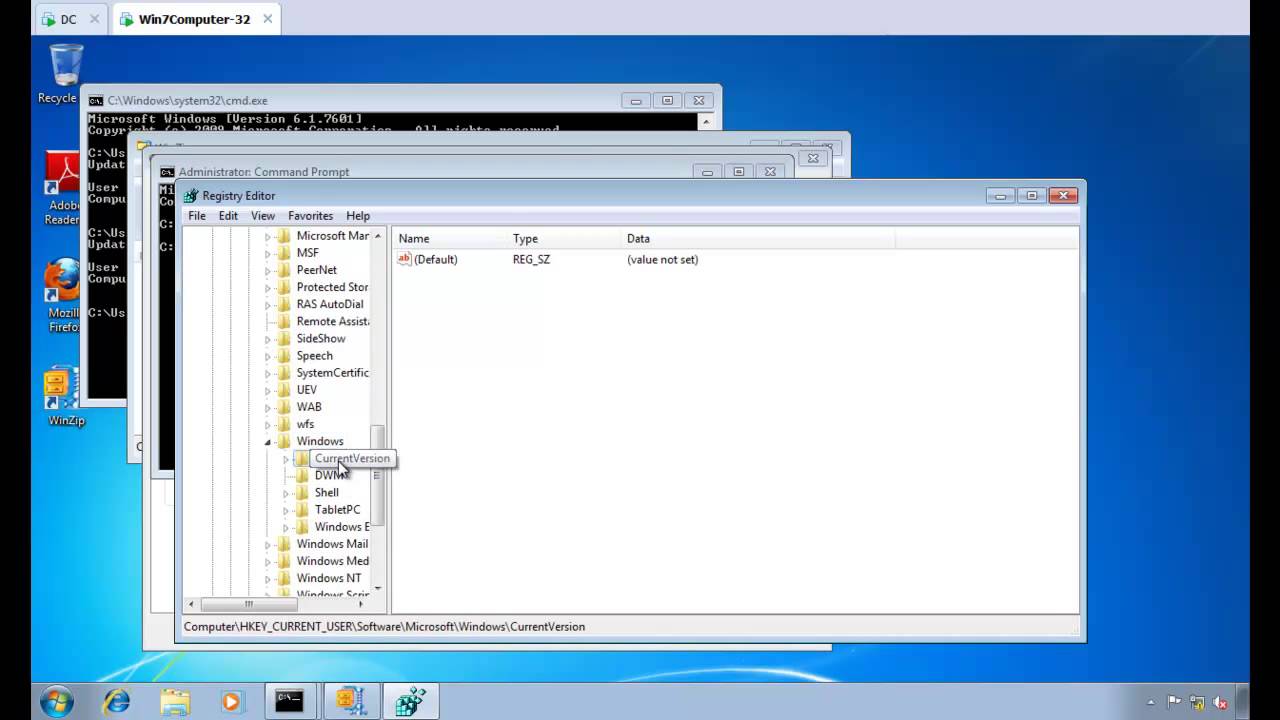Click the Registry Editor title bar icon

[x=191, y=196]
